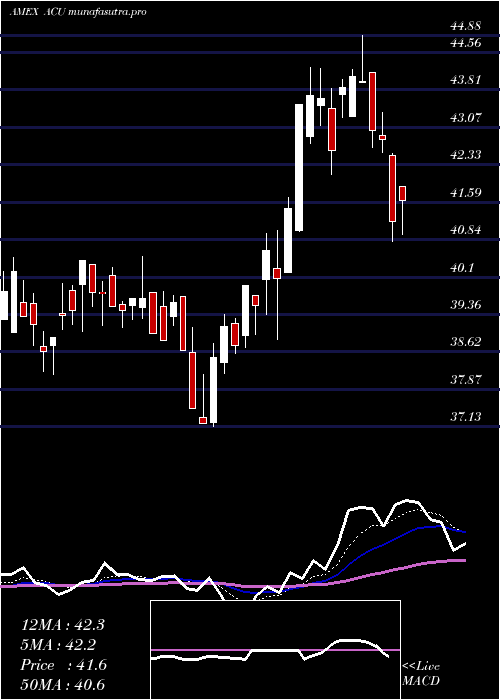Click inside the MACD inset chart box

pos(275,650)
